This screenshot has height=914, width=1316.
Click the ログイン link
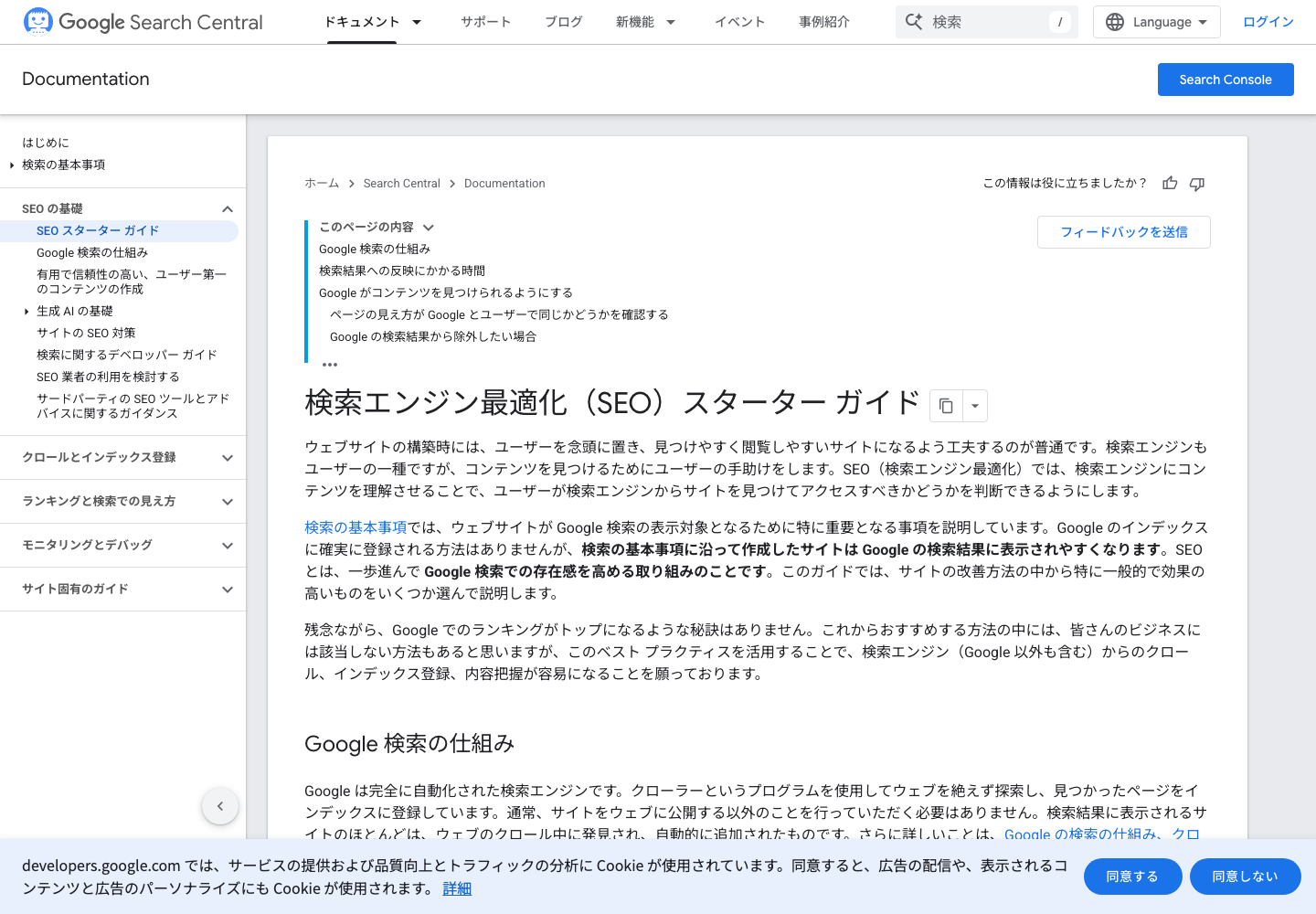(1268, 22)
